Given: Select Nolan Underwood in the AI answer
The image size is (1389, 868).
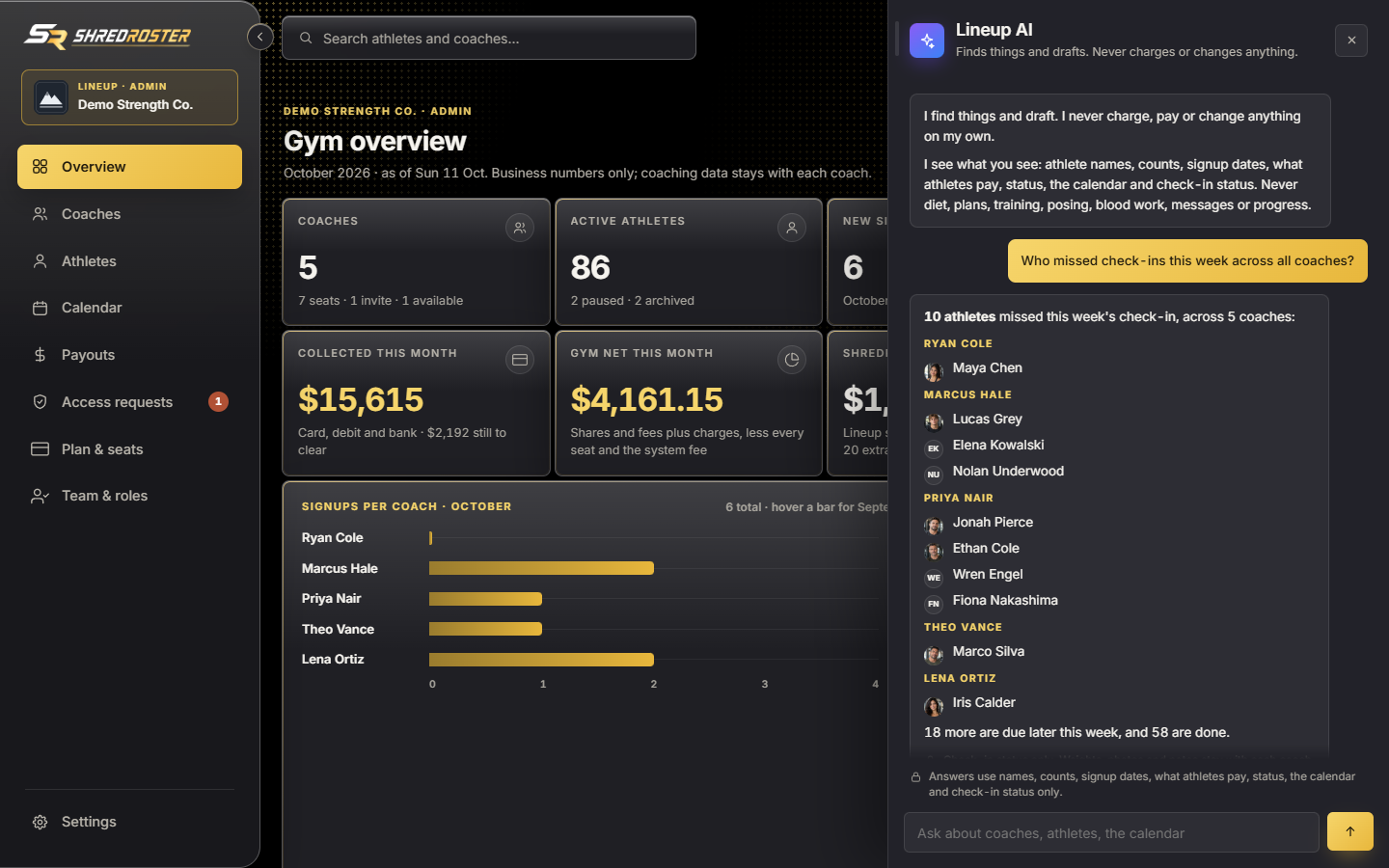Looking at the screenshot, I should coord(1008,472).
